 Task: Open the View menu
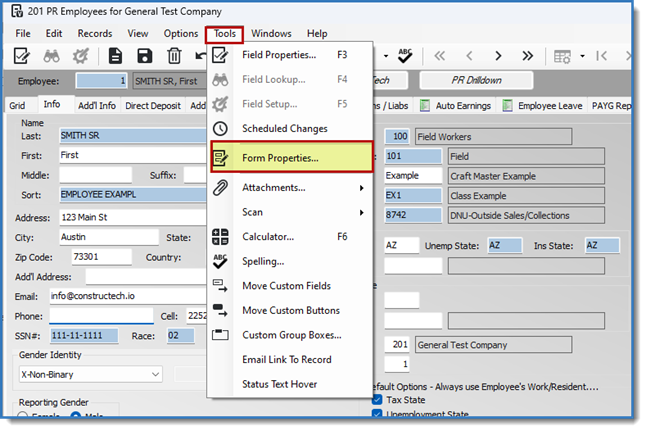click(138, 33)
